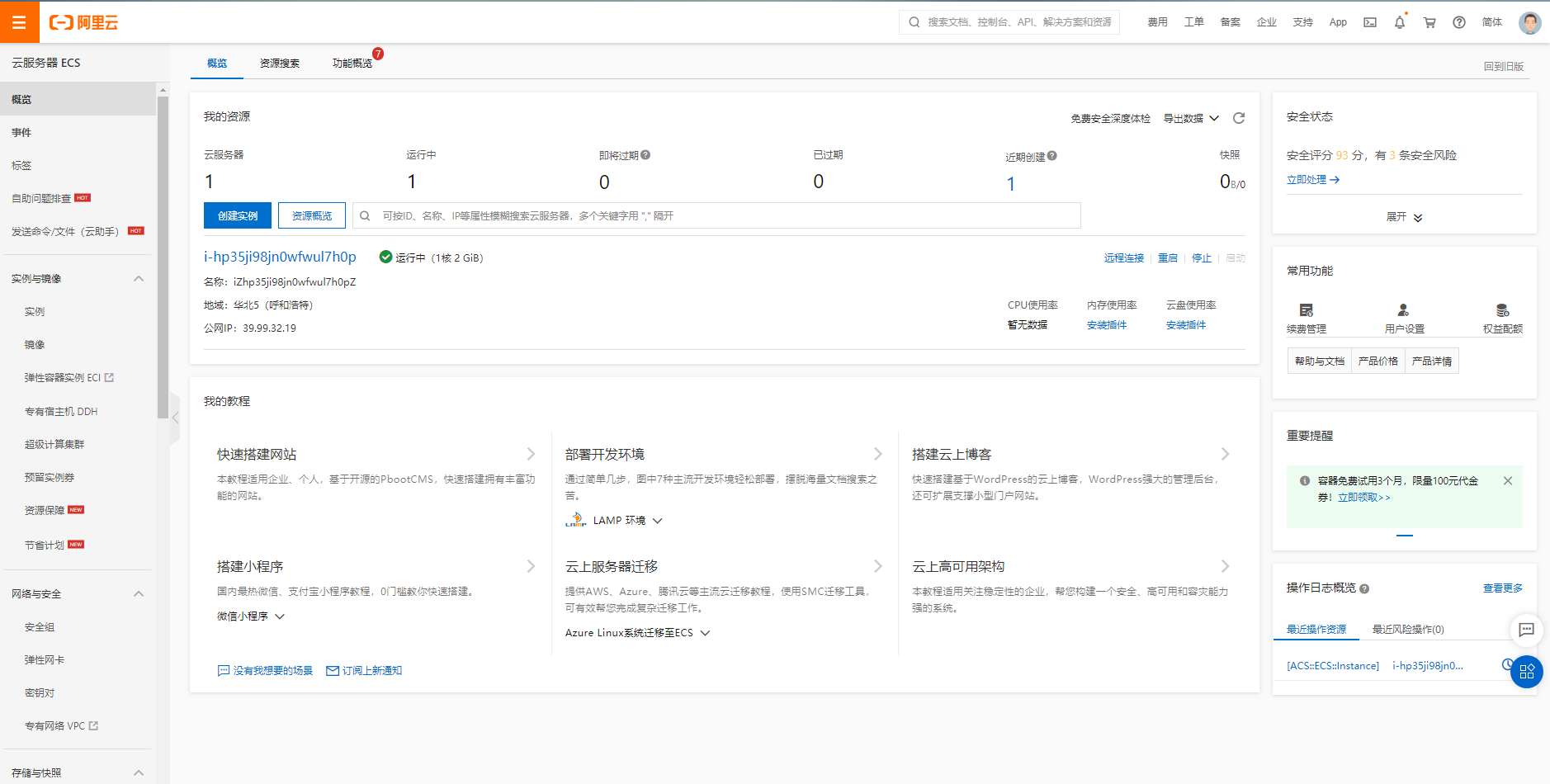Open the LAMP 环境 dropdown

pos(614,520)
